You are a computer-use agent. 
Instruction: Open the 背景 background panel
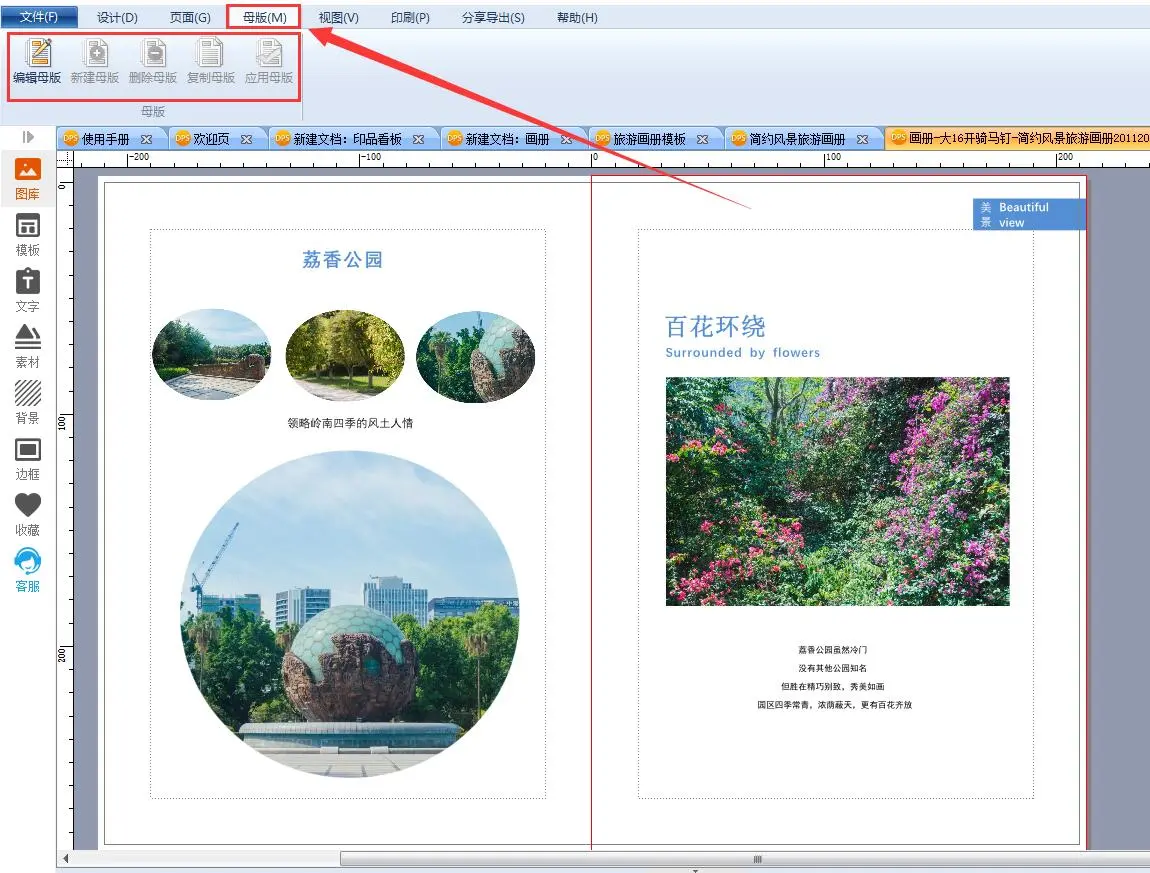(x=28, y=402)
